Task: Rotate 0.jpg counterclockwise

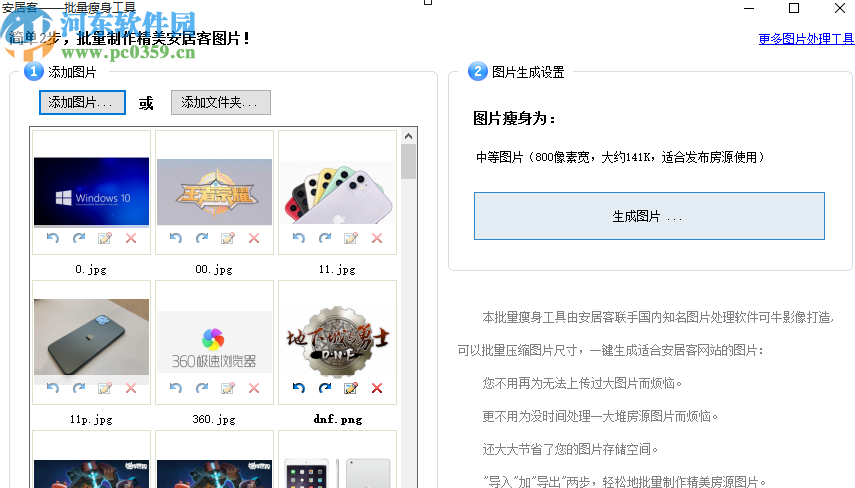Action: (x=52, y=238)
